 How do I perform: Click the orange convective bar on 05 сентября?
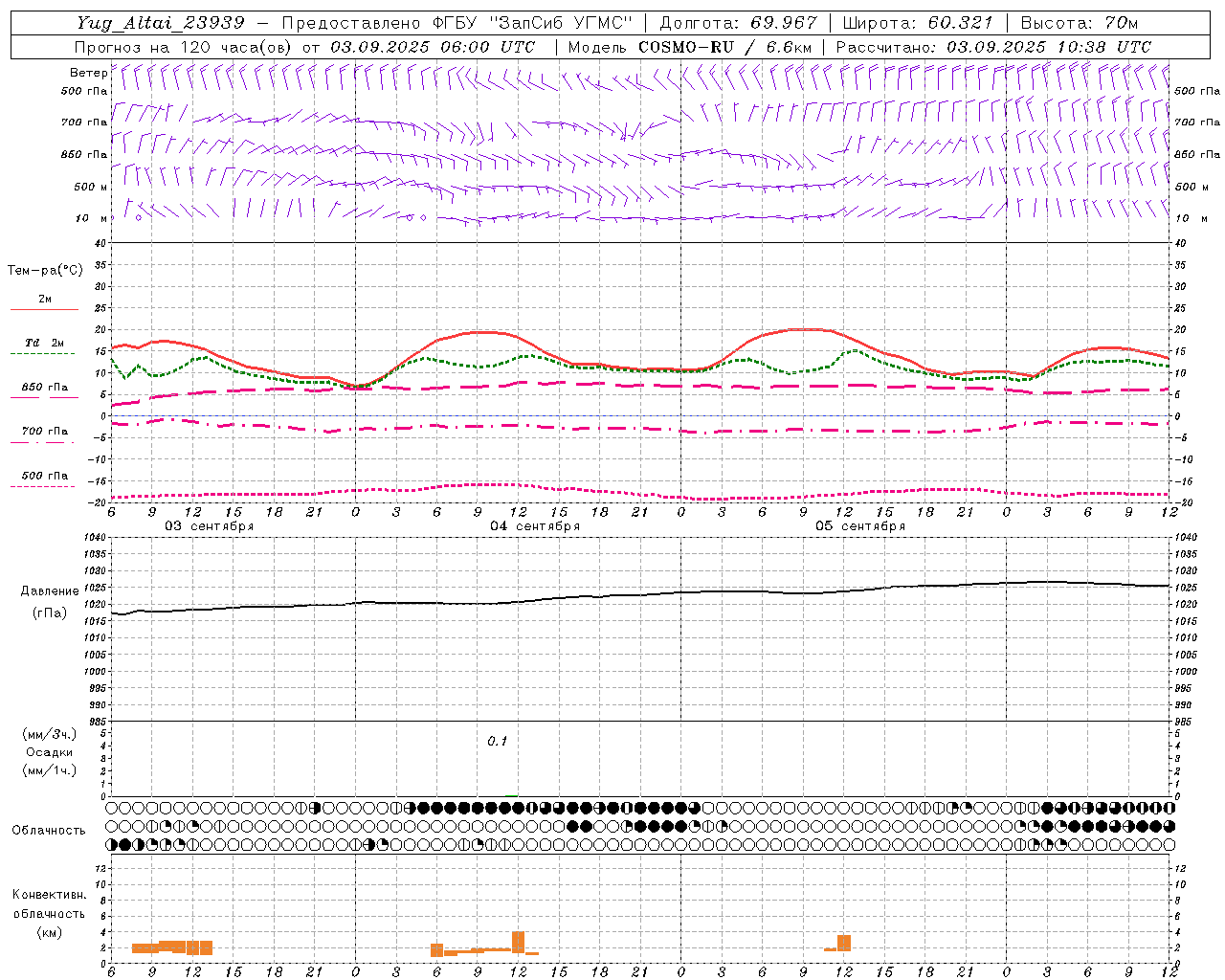[x=844, y=943]
